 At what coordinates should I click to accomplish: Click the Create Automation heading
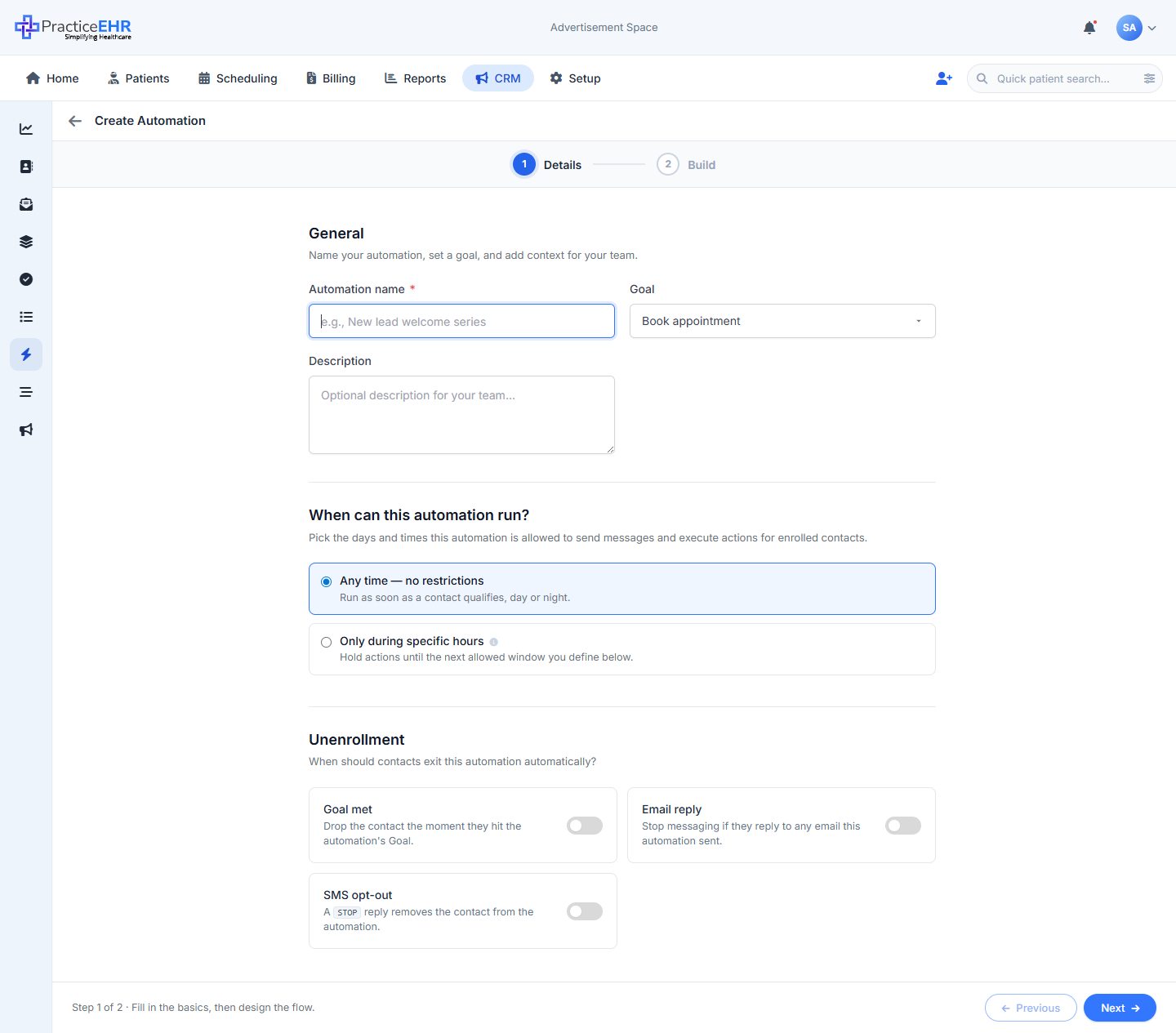click(x=150, y=121)
